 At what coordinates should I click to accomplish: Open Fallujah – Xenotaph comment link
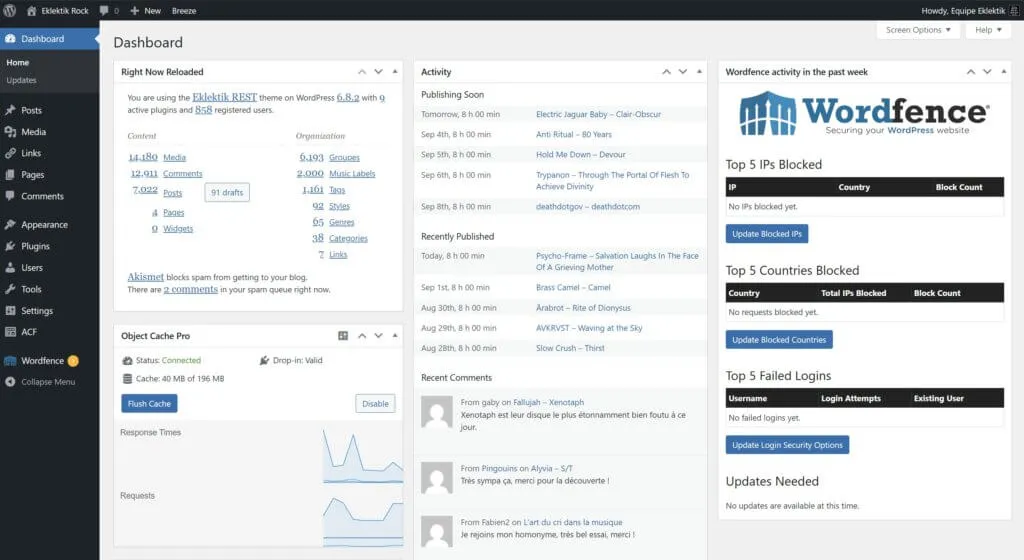[x=549, y=402]
